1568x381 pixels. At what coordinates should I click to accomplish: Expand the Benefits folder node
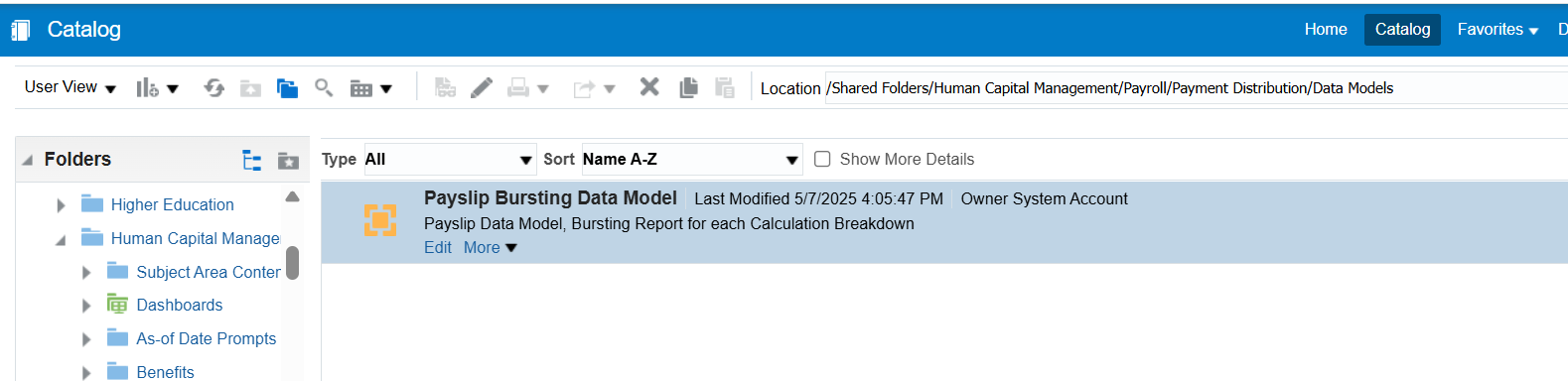tap(86, 373)
